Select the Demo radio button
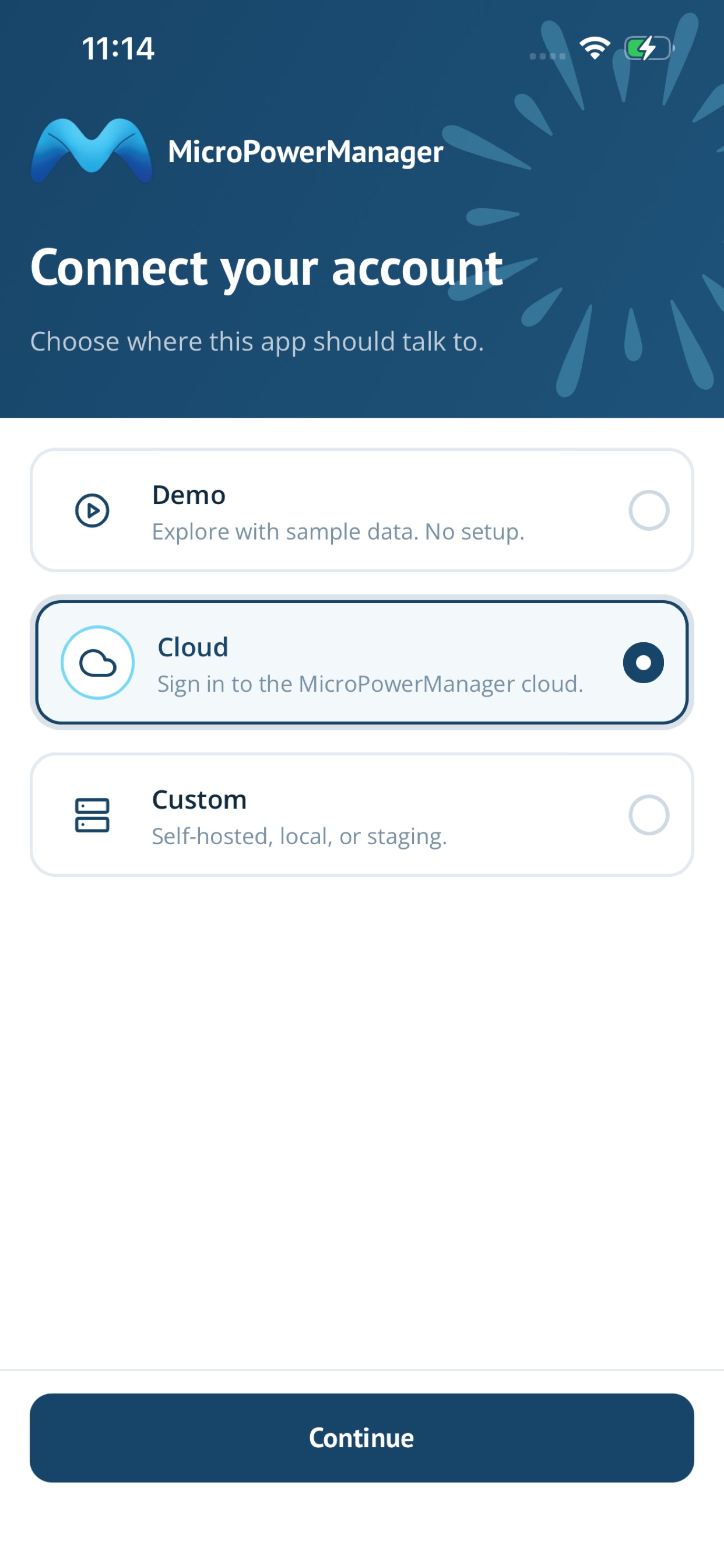Screen dimensions: 724x1568 point(649,510)
